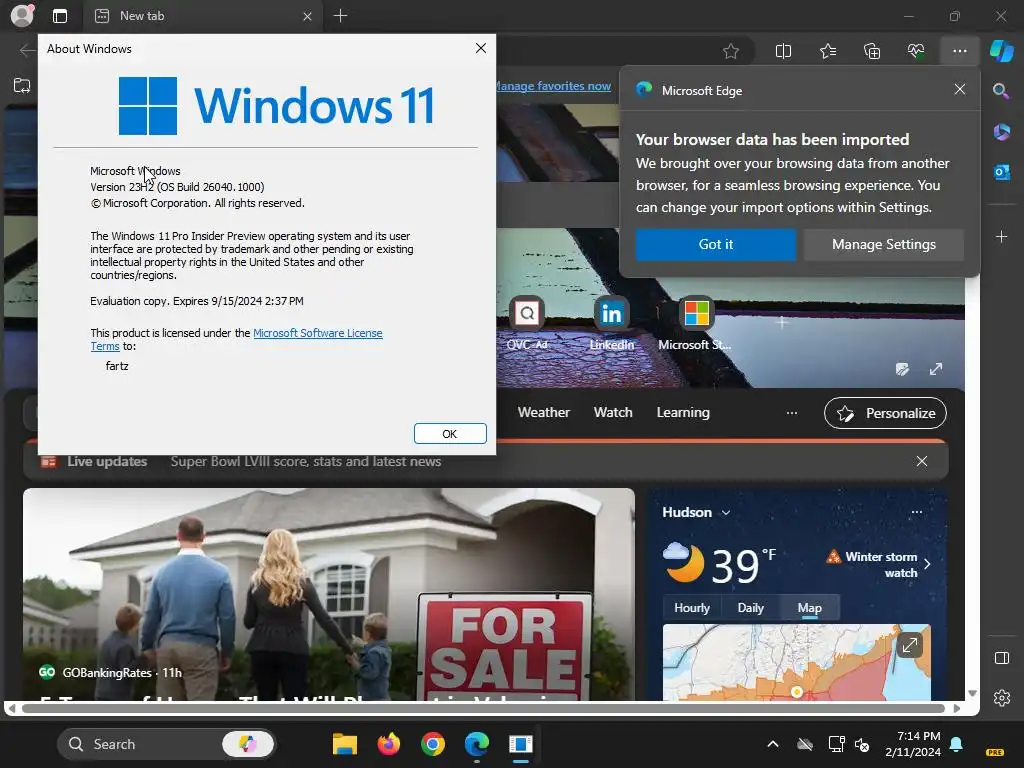Click OK in About Windows dialog
1024x768 pixels.
pos(450,434)
